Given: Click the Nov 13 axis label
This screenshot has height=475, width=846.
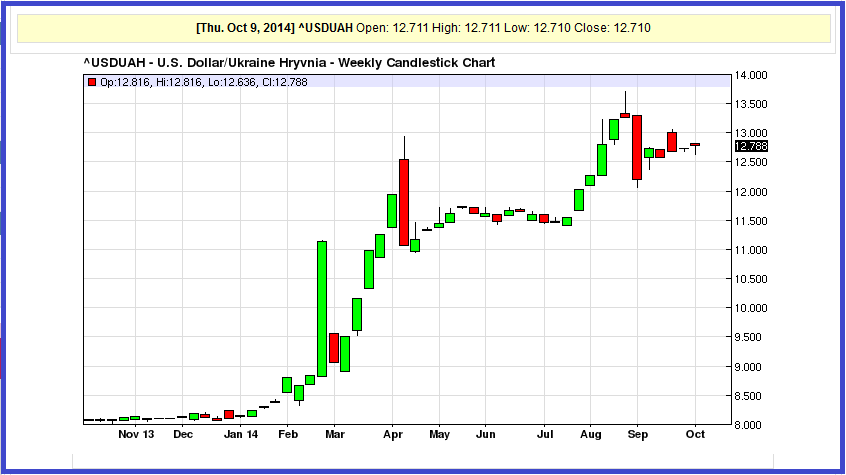Looking at the screenshot, I should [136, 435].
